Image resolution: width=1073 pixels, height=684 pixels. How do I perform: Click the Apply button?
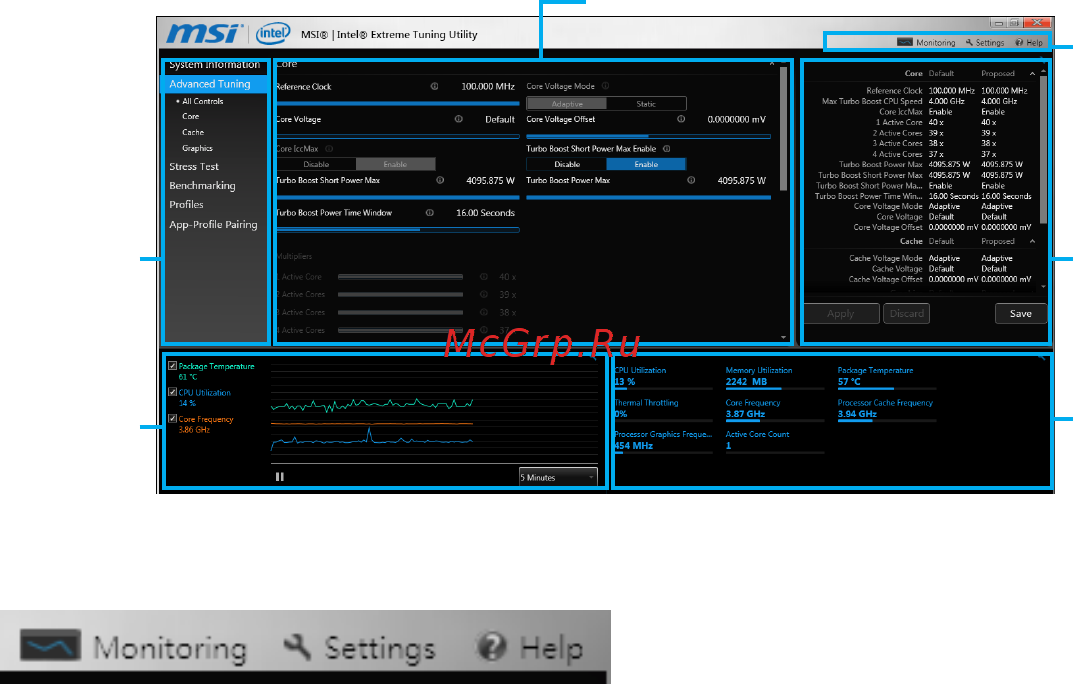pyautogui.click(x=841, y=313)
